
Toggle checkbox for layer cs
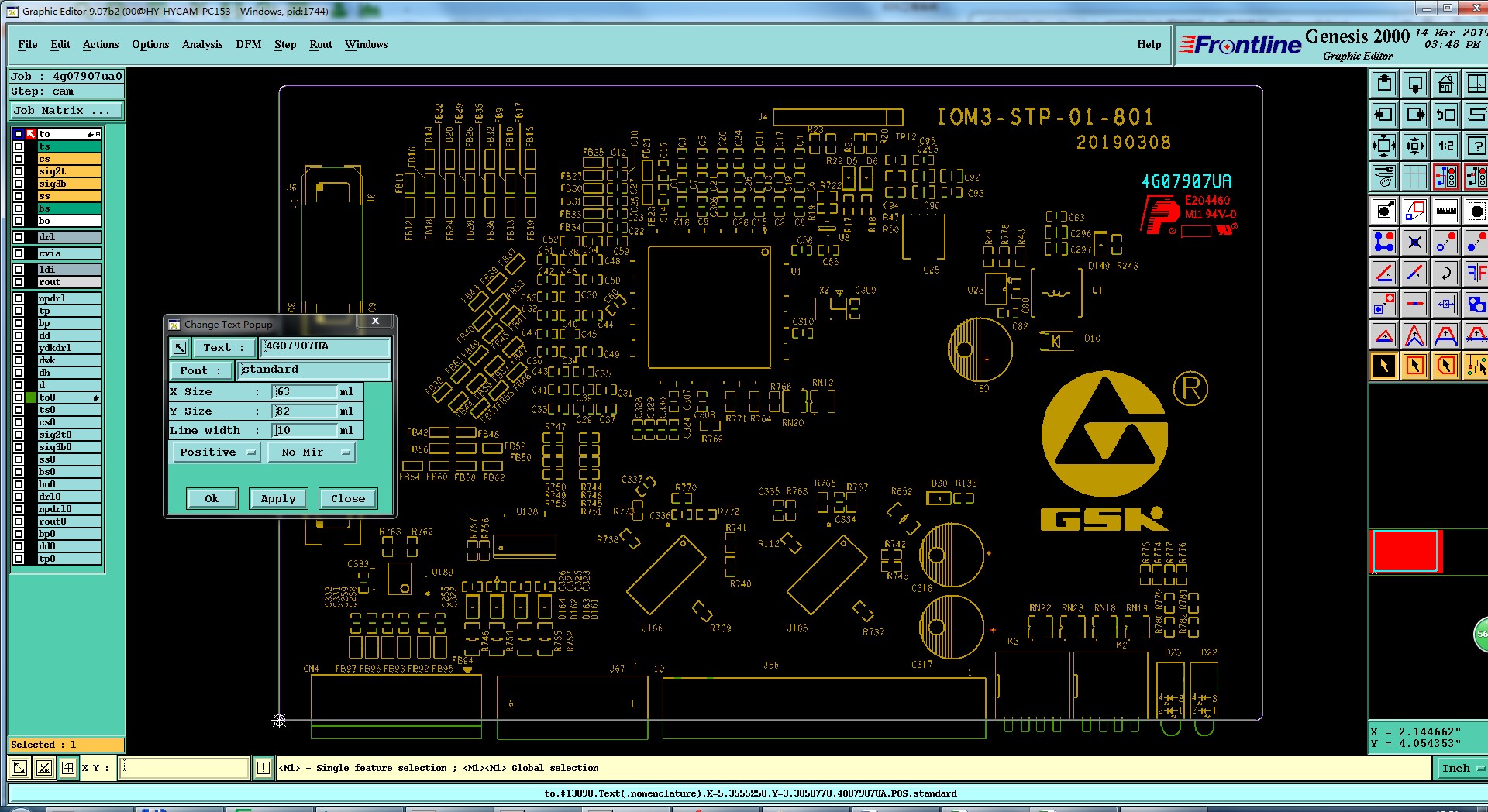click(19, 159)
